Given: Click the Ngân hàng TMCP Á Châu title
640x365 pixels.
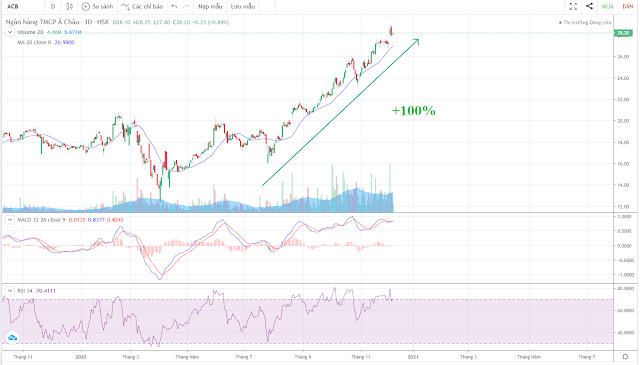Looking at the screenshot, I should [x=42, y=22].
